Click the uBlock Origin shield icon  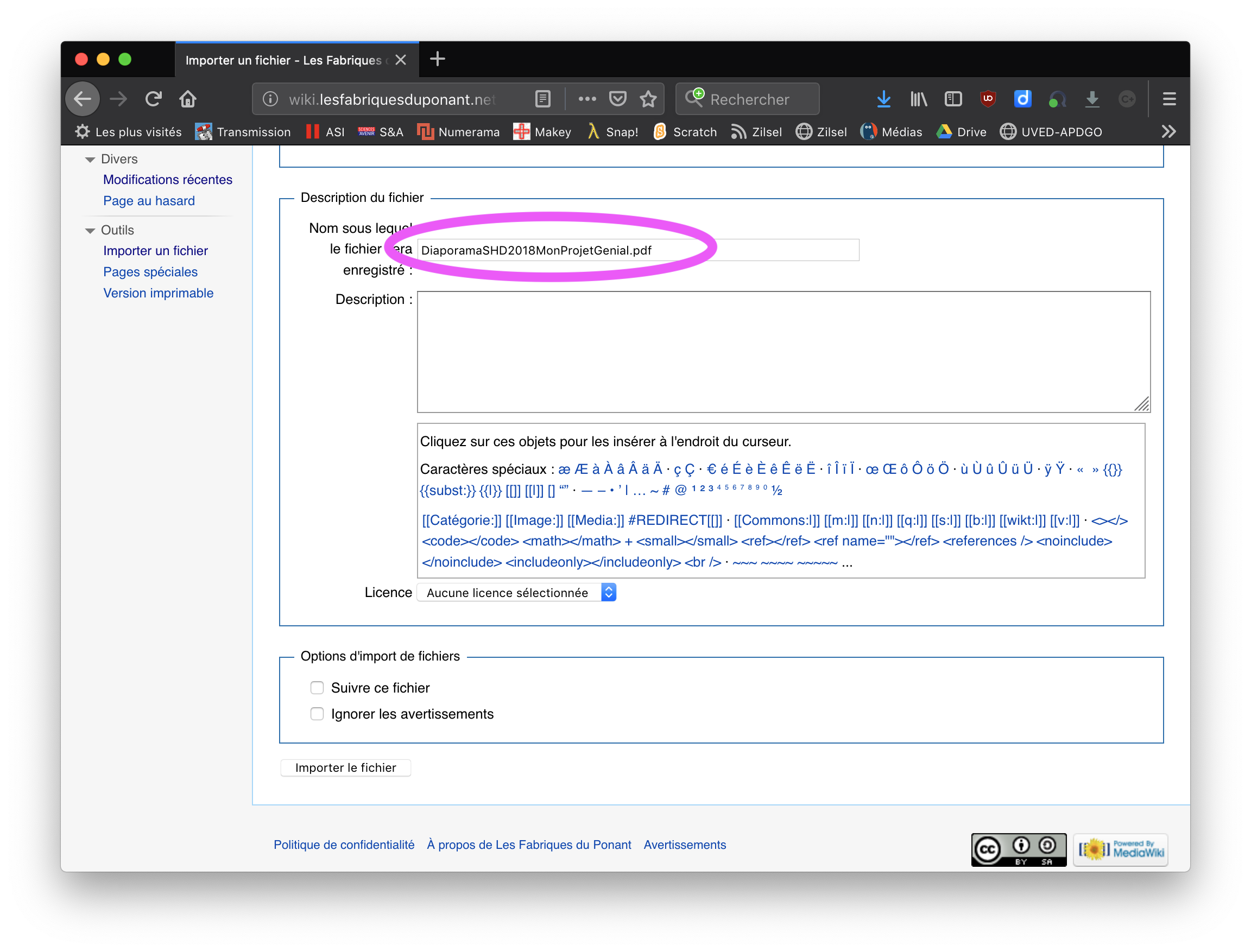point(988,99)
